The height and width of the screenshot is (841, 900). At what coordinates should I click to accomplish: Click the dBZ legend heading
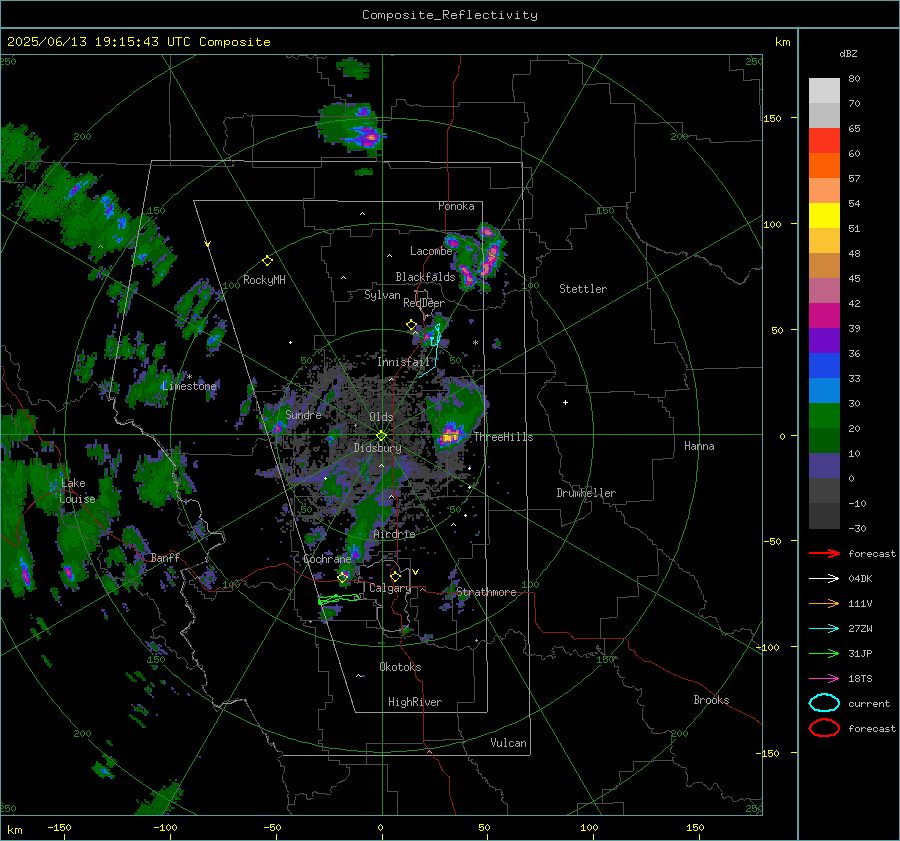click(x=848, y=53)
